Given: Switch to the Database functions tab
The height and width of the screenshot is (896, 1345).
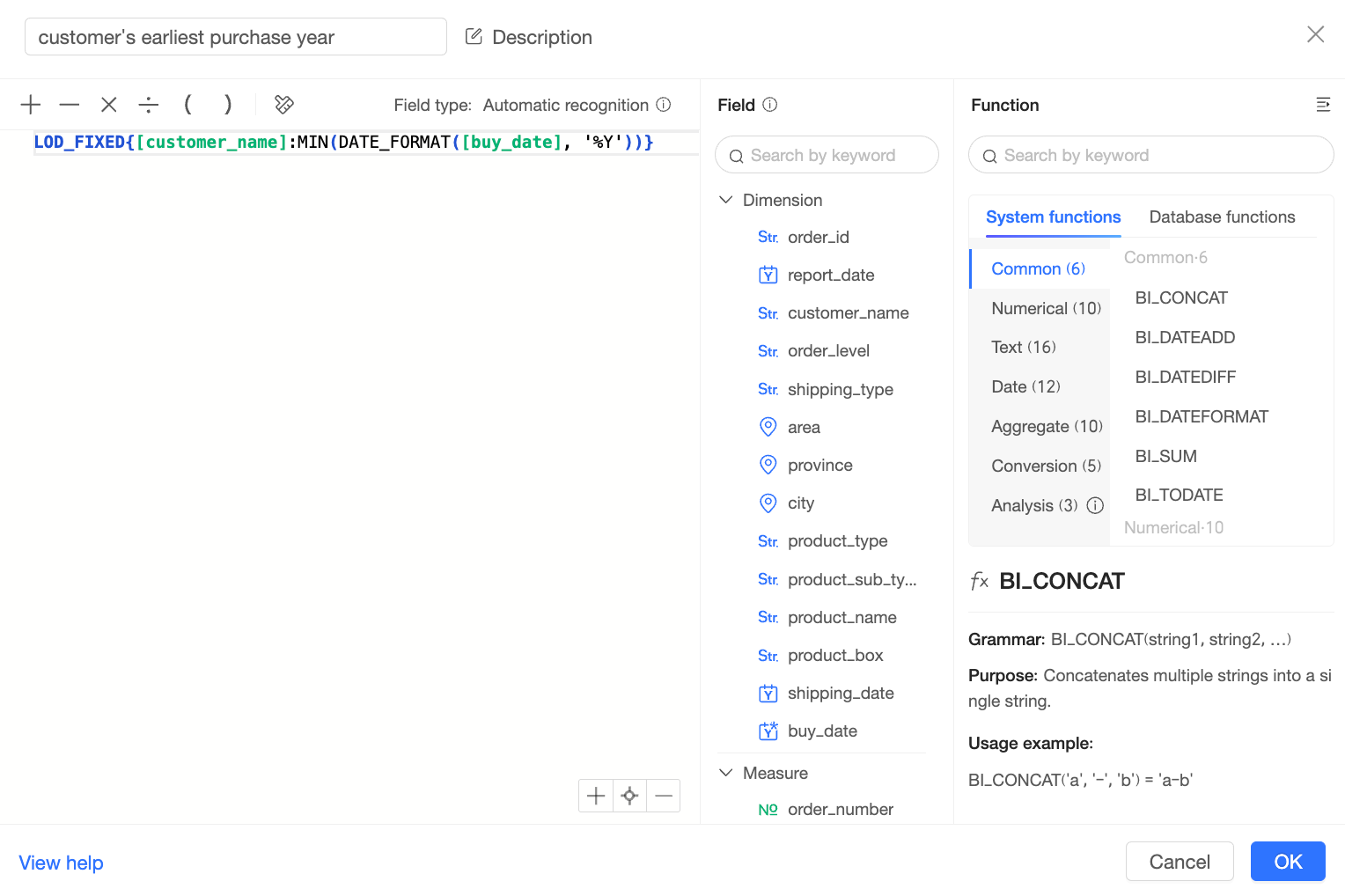Looking at the screenshot, I should [1222, 217].
